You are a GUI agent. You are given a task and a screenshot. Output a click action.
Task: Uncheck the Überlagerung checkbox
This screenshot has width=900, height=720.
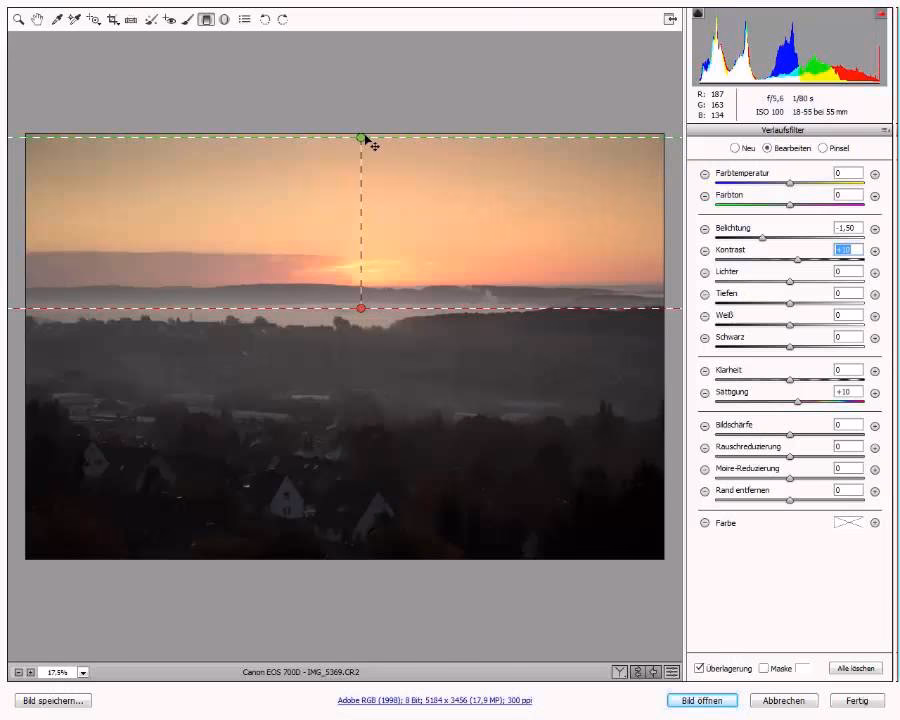(698, 668)
